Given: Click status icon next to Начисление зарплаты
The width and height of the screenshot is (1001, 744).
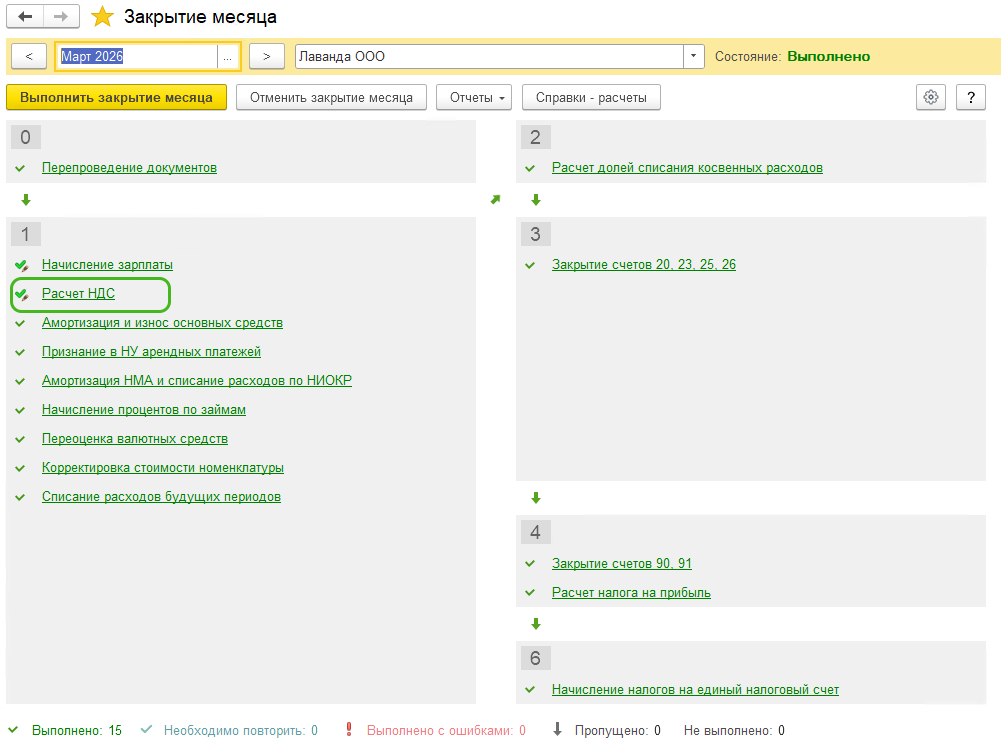Looking at the screenshot, I should coord(21,265).
